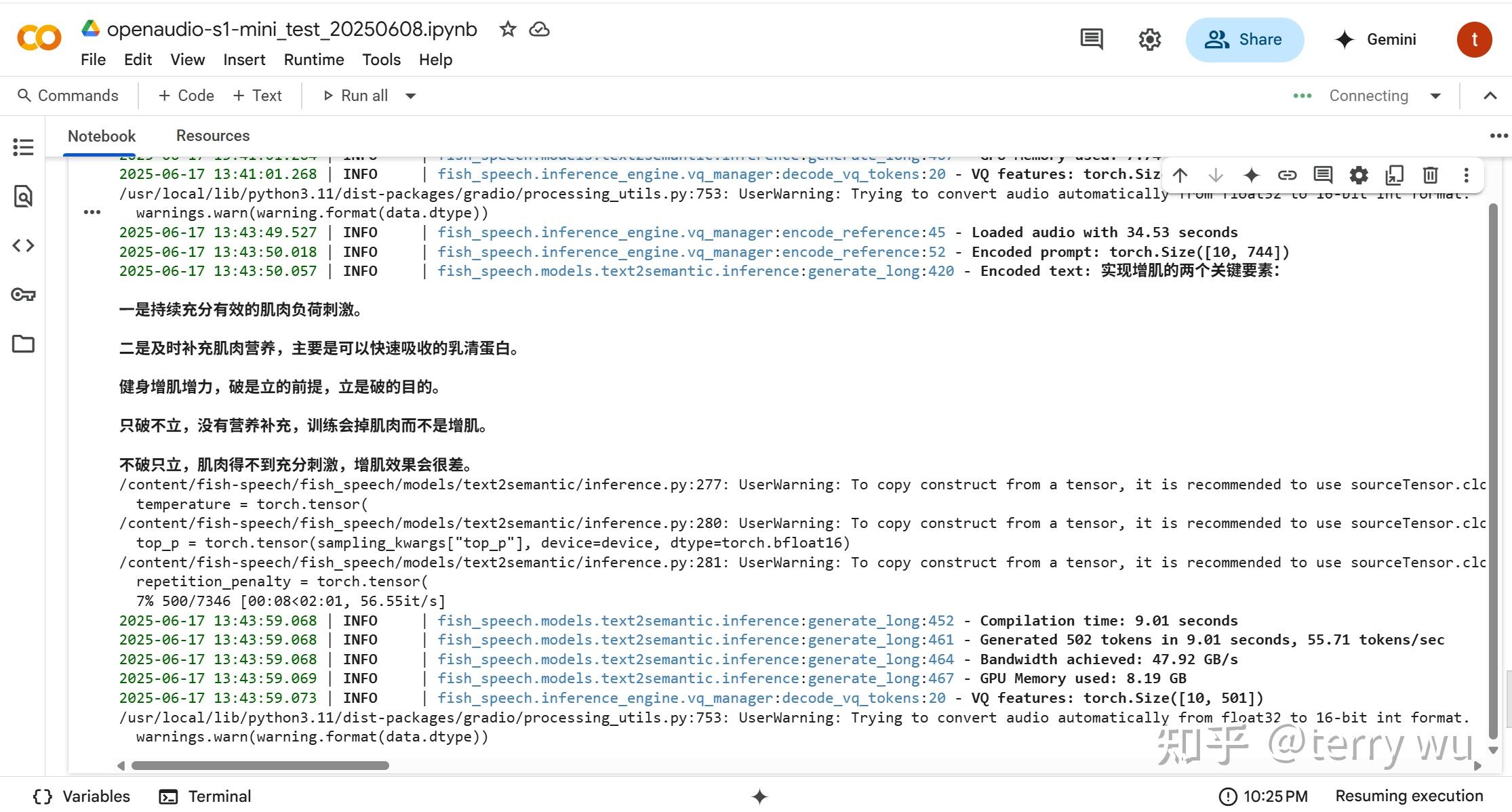Open cell settings gear icon
Screen dimensions: 1512x812
pos(1358,176)
